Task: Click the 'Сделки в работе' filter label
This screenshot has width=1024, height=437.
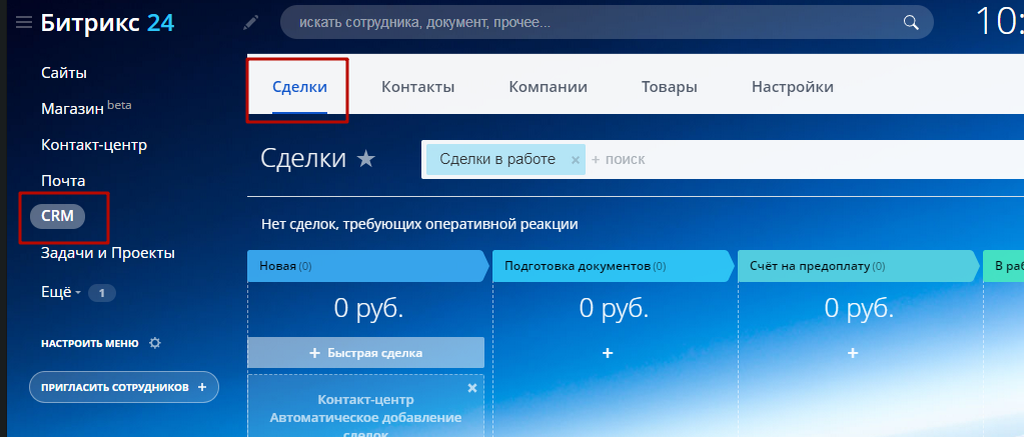Action: click(x=497, y=159)
